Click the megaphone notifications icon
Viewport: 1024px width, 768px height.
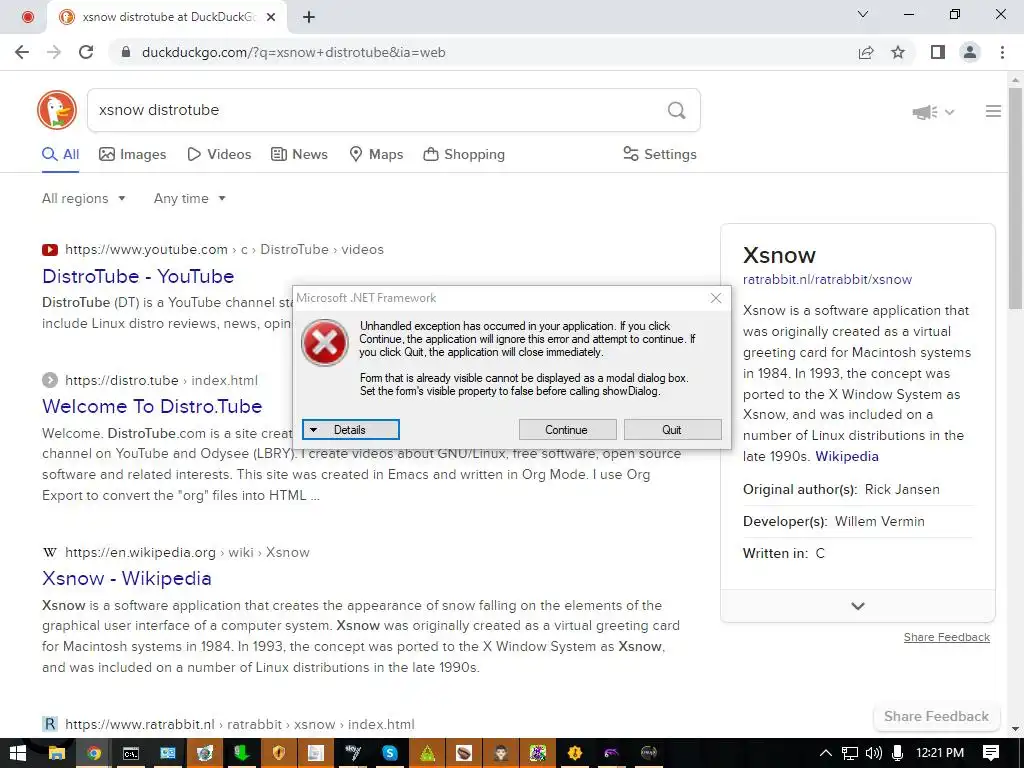pos(924,112)
